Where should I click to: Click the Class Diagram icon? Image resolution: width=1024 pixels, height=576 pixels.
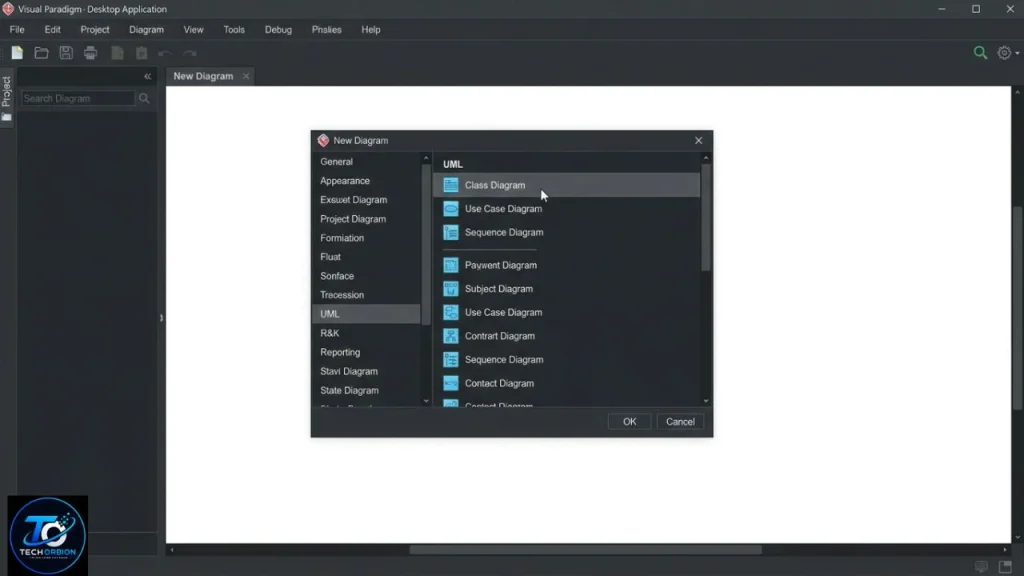(451, 185)
